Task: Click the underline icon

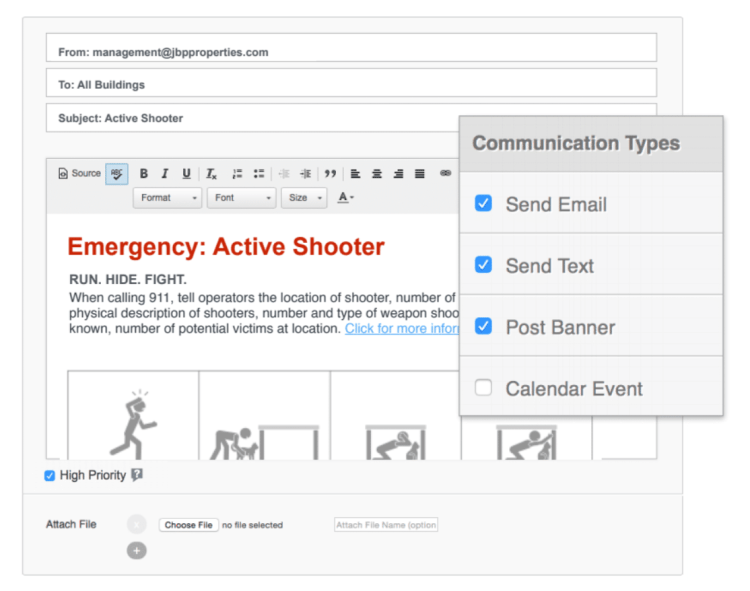Action: [x=186, y=174]
